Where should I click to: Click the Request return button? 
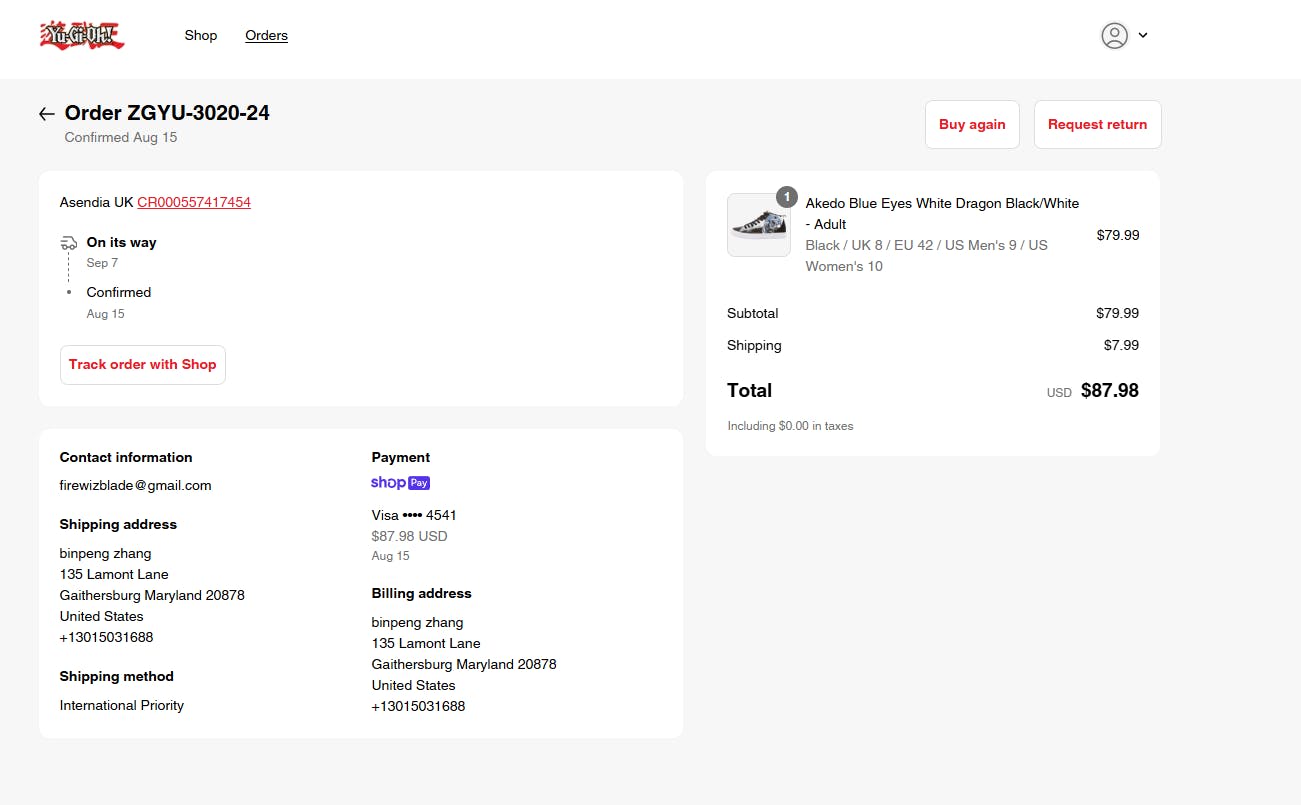tap(1097, 124)
